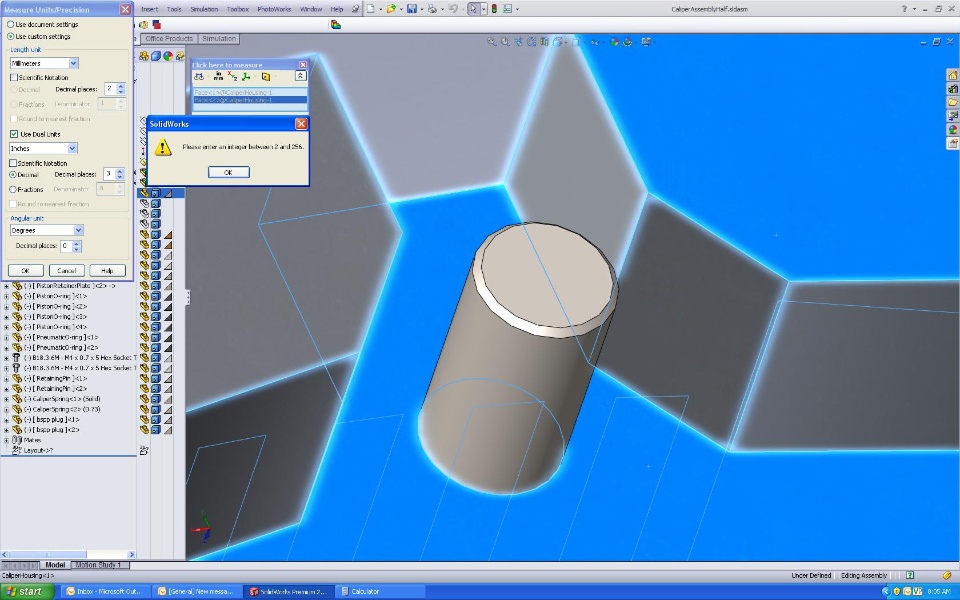Expand the Mates tree node
Image resolution: width=960 pixels, height=600 pixels.
tap(7, 440)
